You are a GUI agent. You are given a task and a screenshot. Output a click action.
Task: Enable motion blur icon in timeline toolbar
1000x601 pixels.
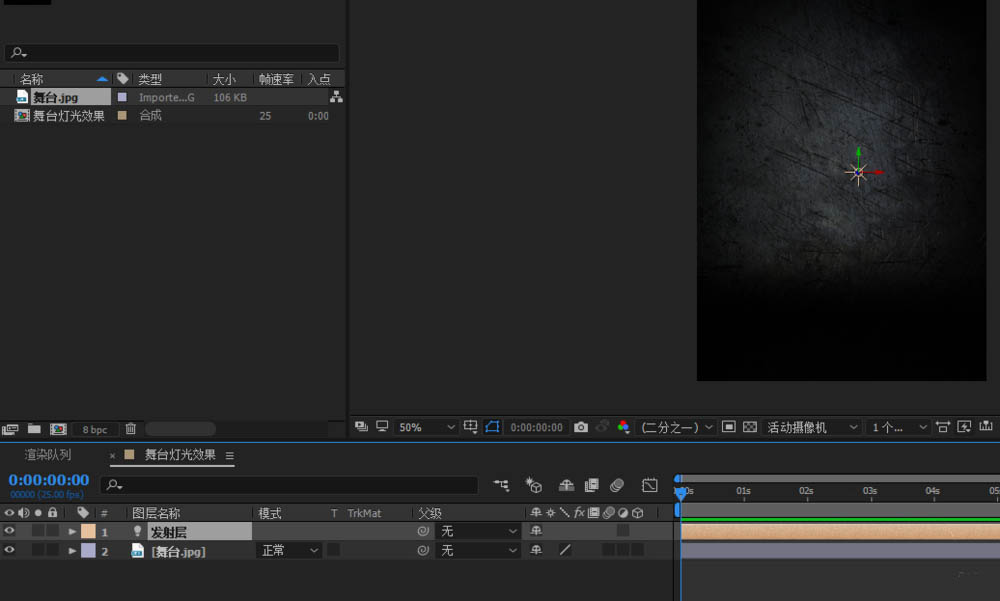click(x=617, y=485)
